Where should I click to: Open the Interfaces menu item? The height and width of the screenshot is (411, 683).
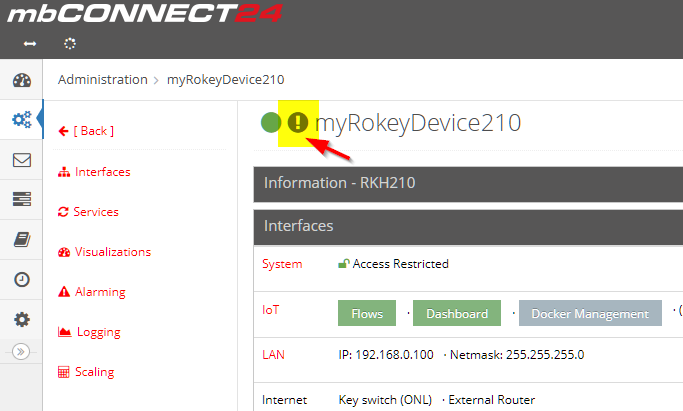(94, 172)
